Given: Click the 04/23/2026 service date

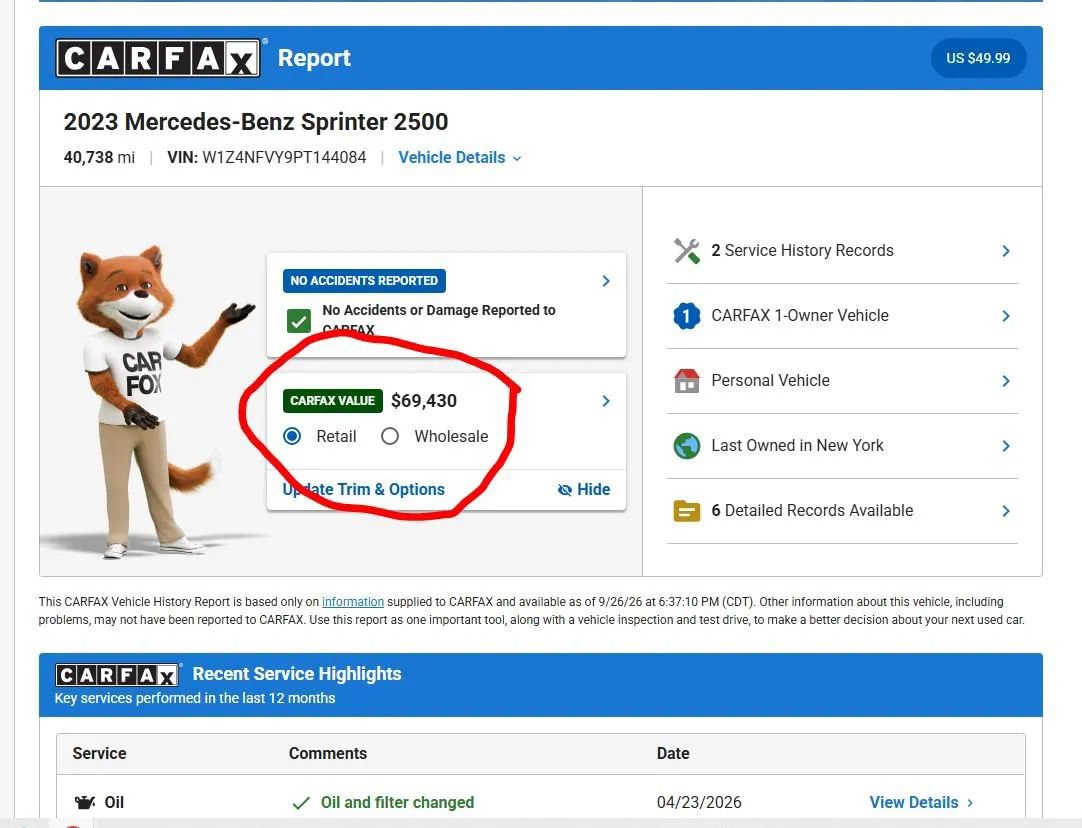Looking at the screenshot, I should point(699,802).
